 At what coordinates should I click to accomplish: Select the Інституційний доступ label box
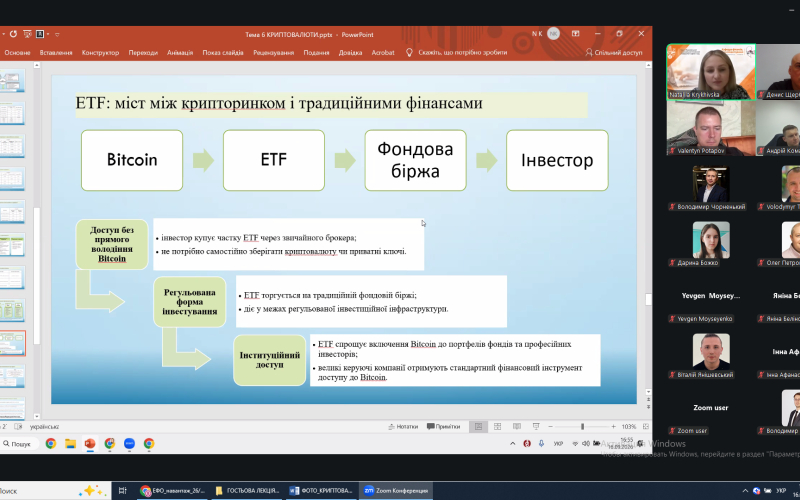point(269,360)
